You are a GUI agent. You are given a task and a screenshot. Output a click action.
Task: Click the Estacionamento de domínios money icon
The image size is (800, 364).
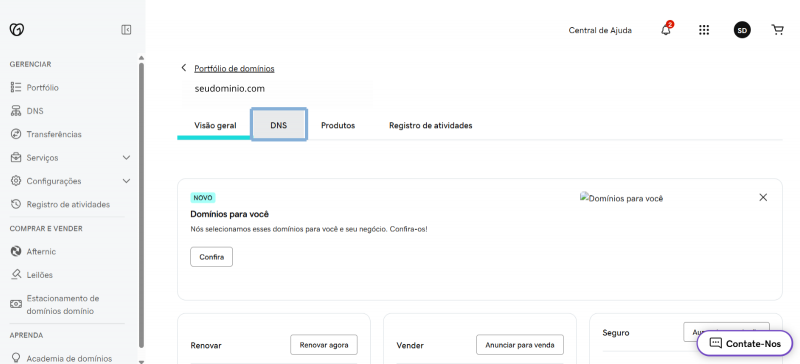pyautogui.click(x=16, y=304)
